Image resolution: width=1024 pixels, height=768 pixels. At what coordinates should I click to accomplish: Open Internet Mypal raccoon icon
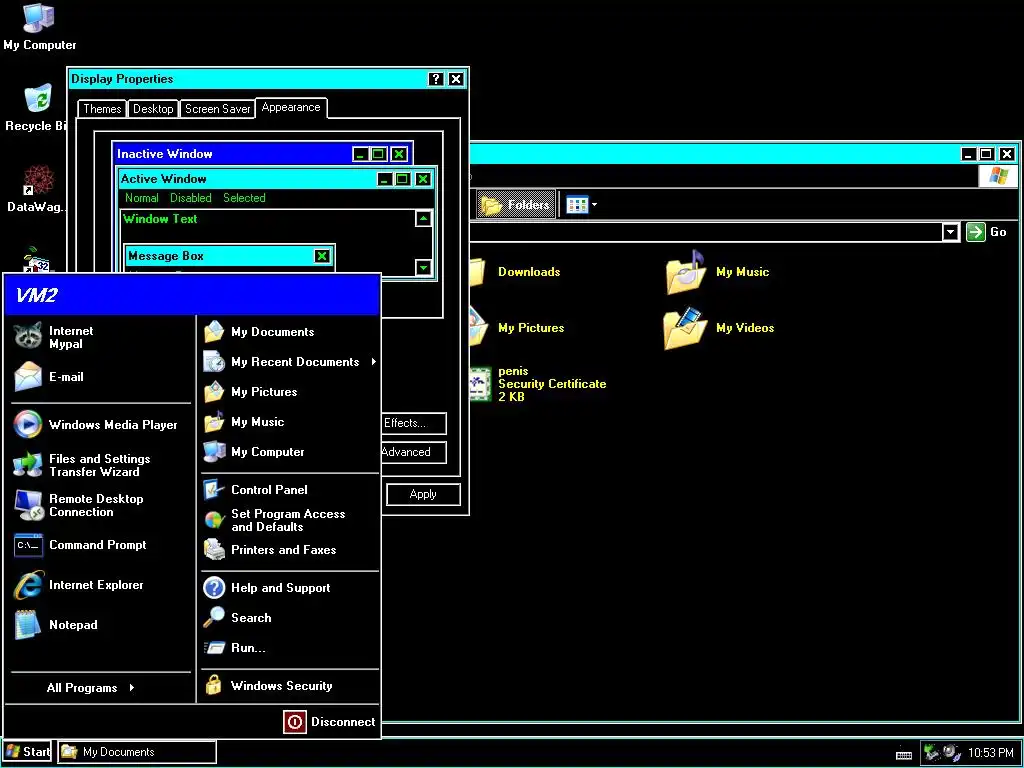(28, 337)
